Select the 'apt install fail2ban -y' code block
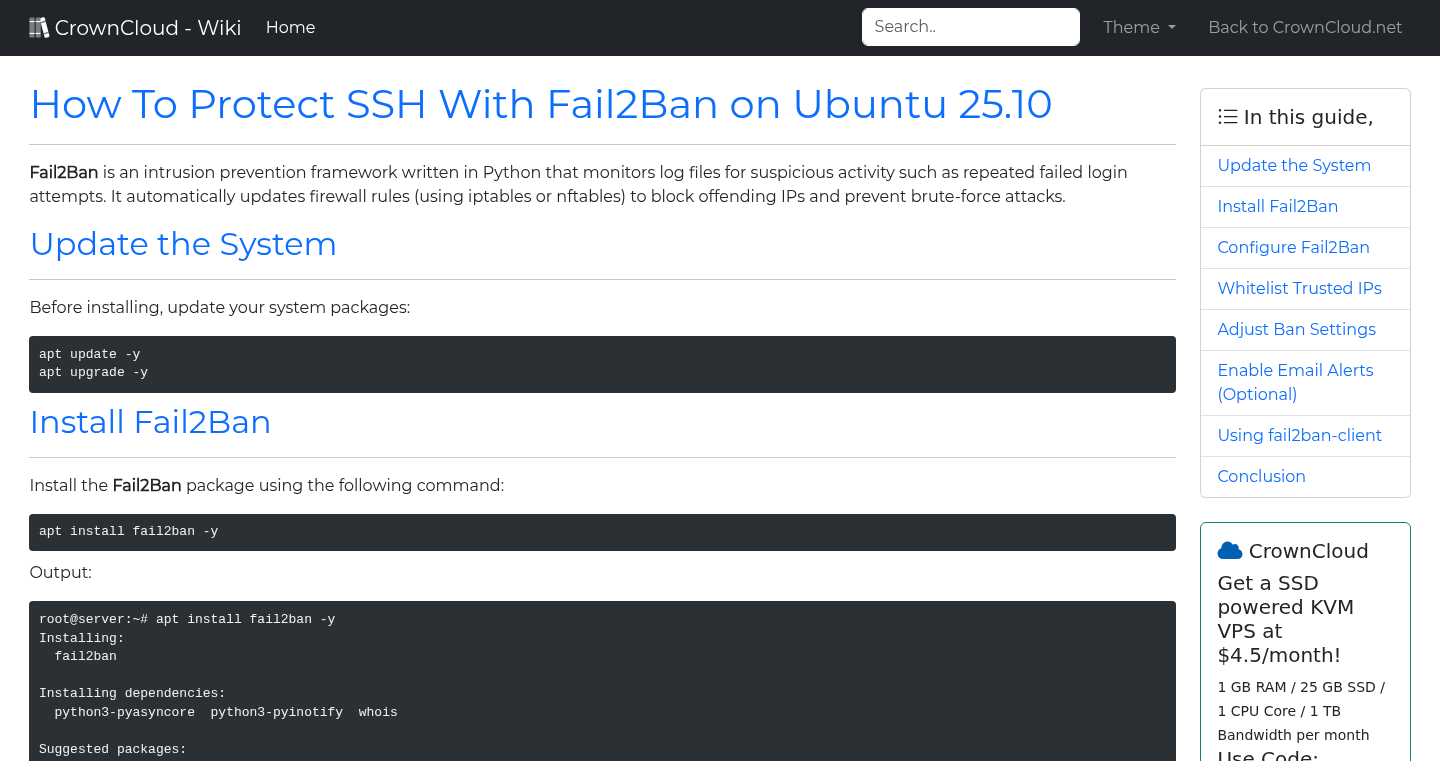This screenshot has height=761, width=1440. tap(601, 532)
